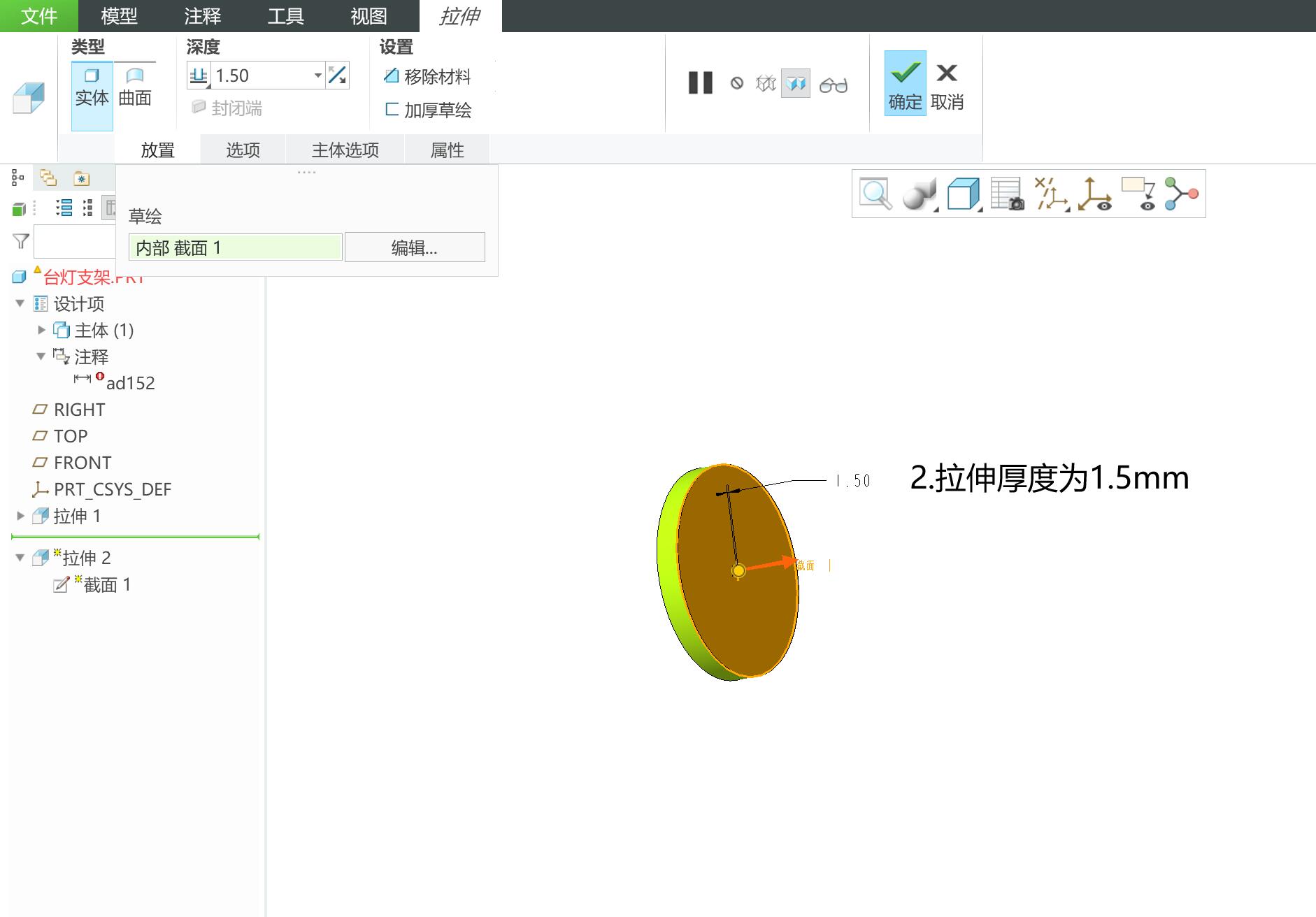Select the 拉伸 ribbon tab

pos(460,16)
